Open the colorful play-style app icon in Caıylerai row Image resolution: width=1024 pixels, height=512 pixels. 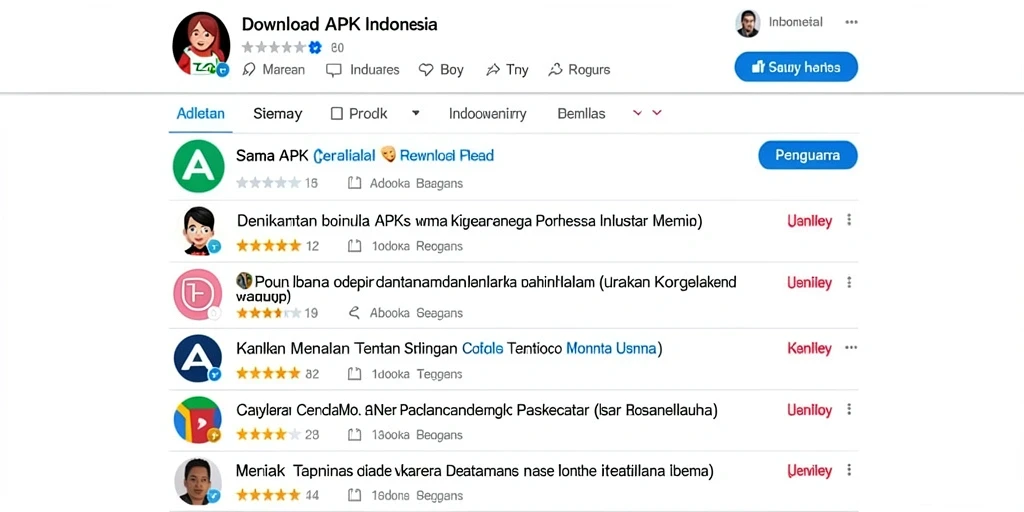(198, 419)
